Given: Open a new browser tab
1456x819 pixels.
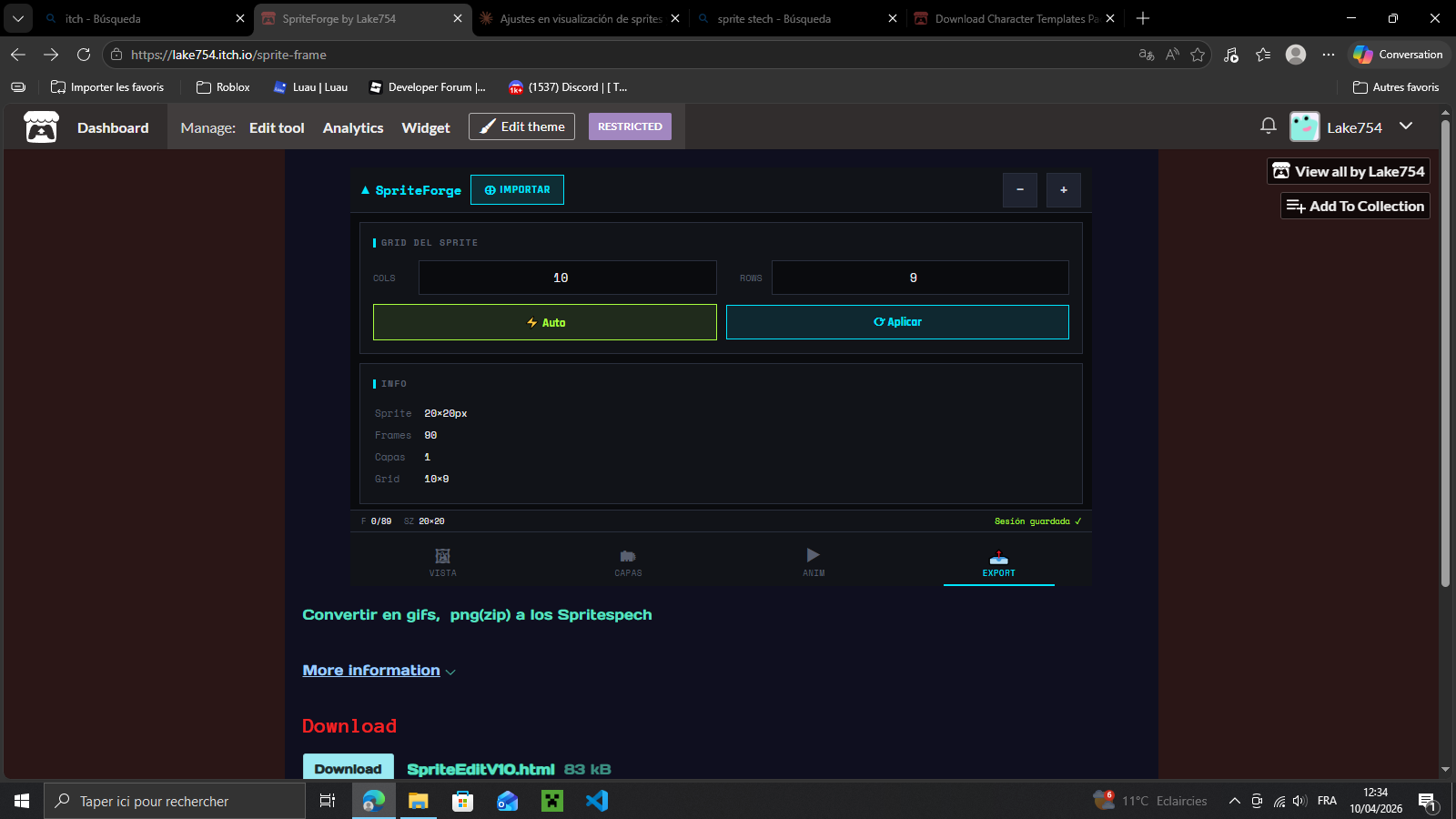Looking at the screenshot, I should [1143, 18].
